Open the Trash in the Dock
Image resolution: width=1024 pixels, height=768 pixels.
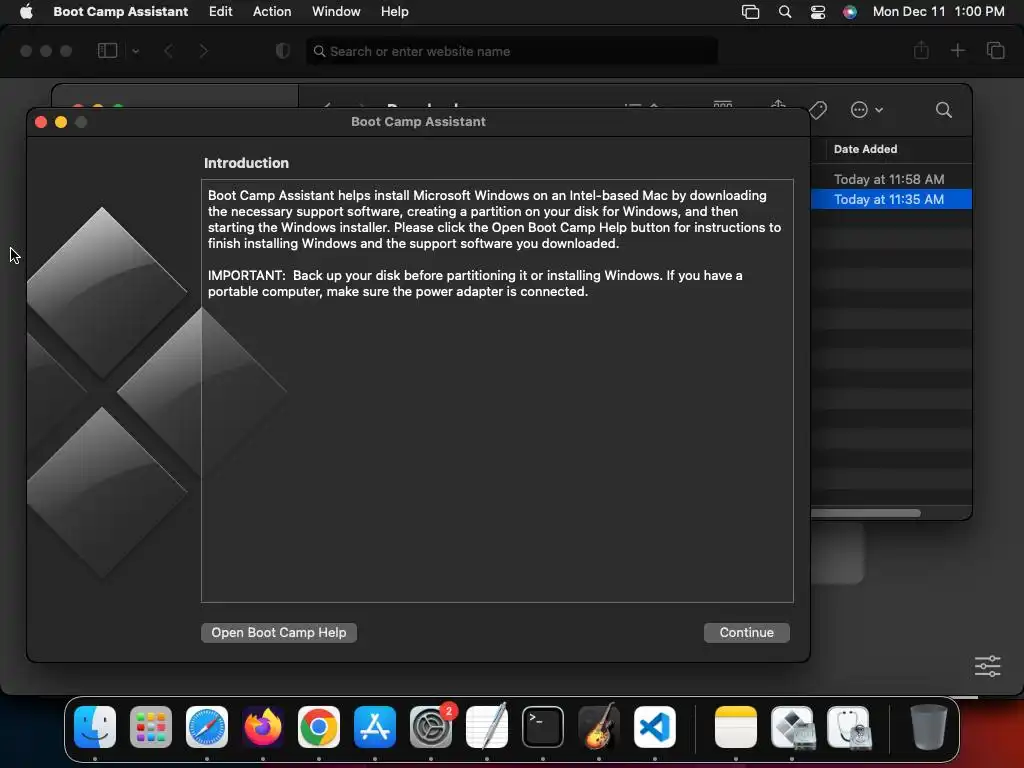click(929, 727)
